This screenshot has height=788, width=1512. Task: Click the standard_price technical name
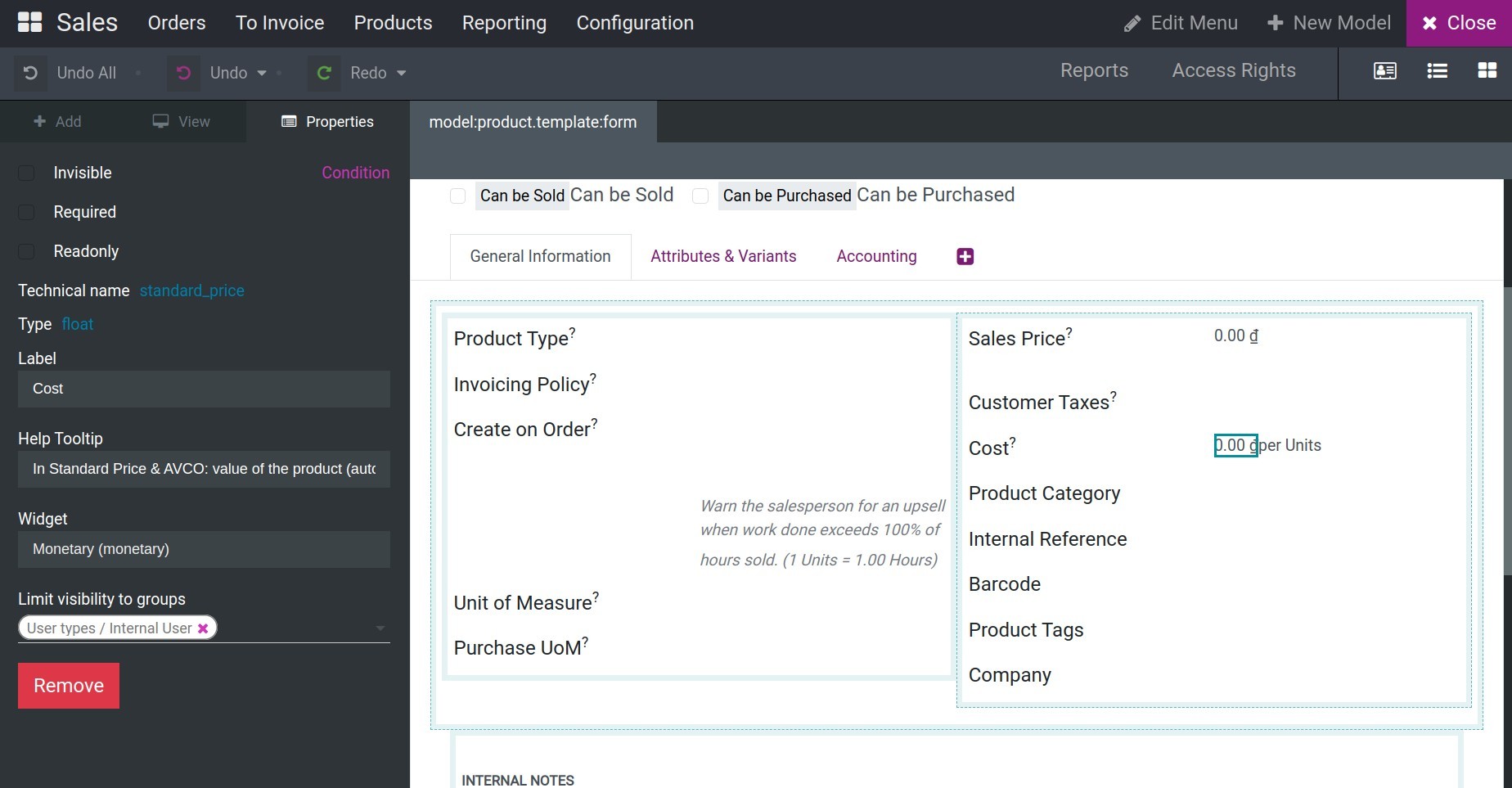pyautogui.click(x=191, y=290)
